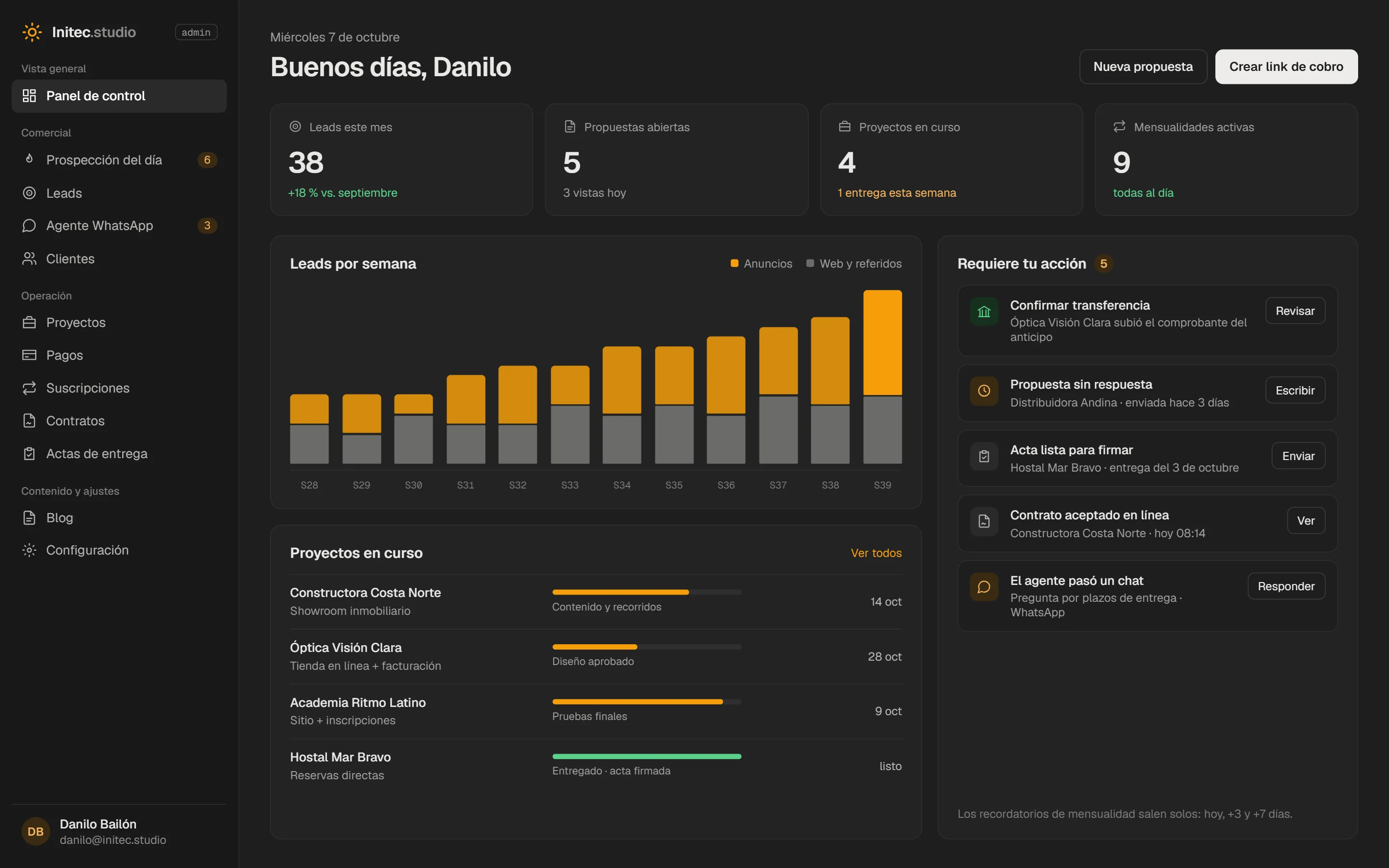1389x868 pixels.
Task: Click the card icon beside Pagos
Action: click(29, 355)
